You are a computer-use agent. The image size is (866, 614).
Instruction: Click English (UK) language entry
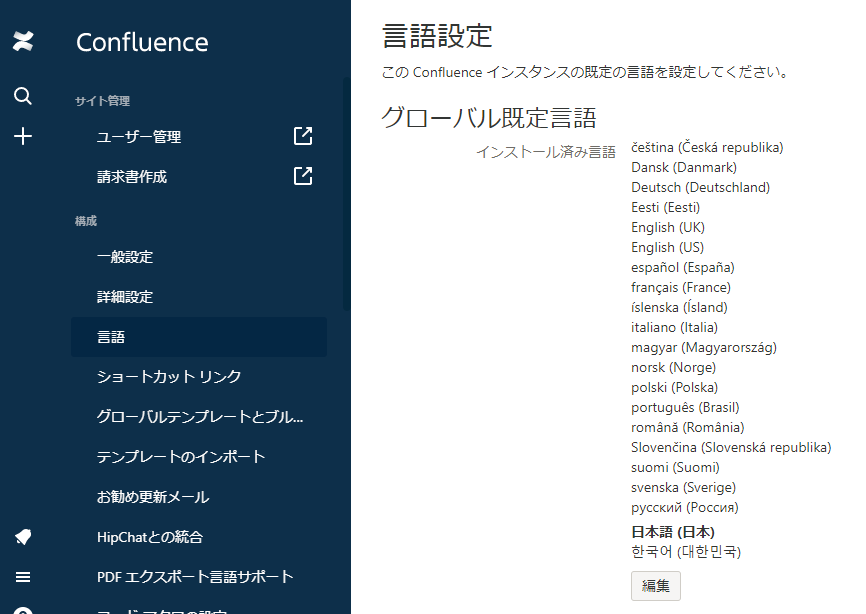pos(668,227)
